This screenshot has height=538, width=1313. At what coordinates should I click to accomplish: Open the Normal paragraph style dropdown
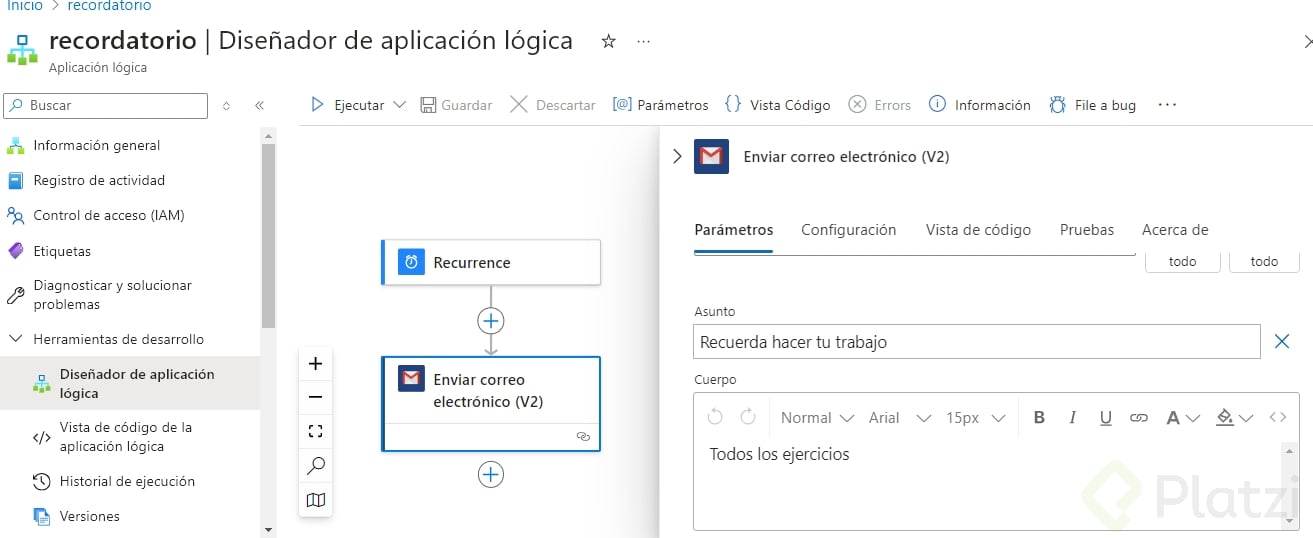[x=817, y=418]
